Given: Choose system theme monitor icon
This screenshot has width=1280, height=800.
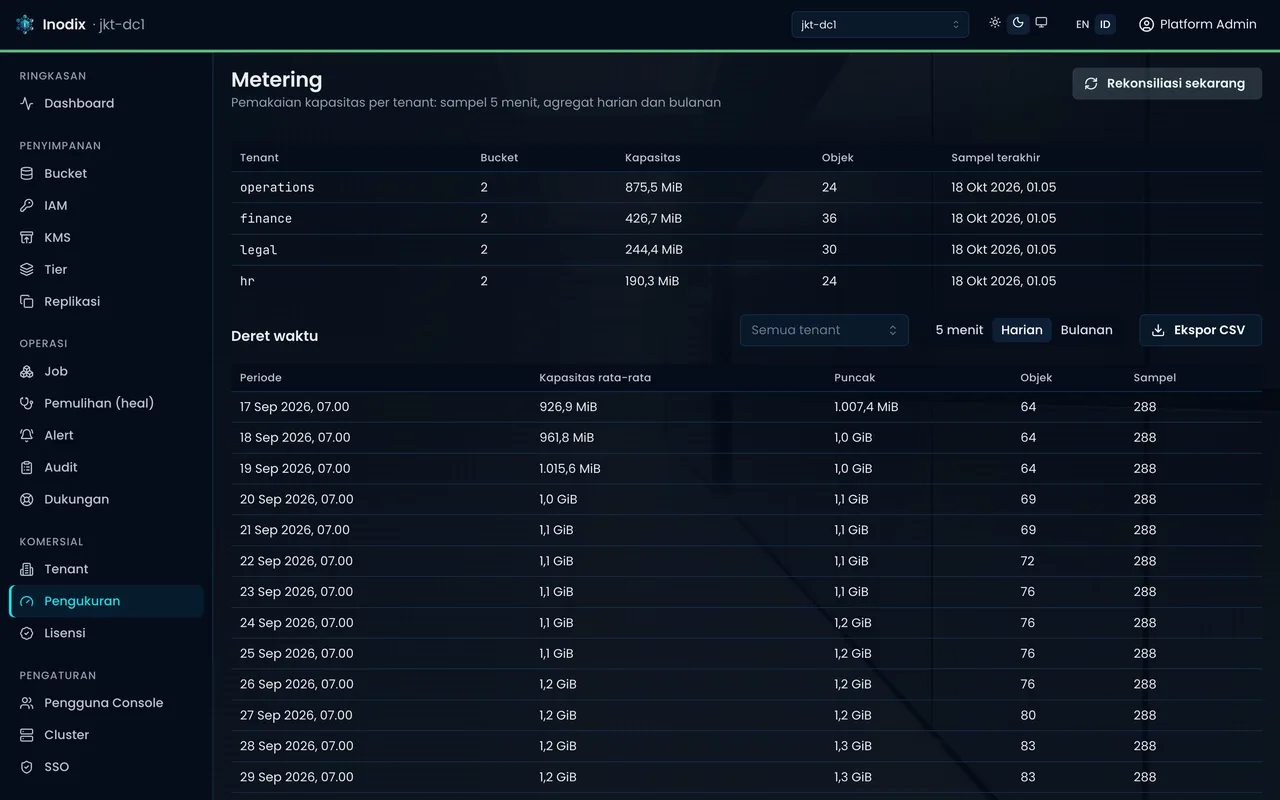Looking at the screenshot, I should [1041, 23].
